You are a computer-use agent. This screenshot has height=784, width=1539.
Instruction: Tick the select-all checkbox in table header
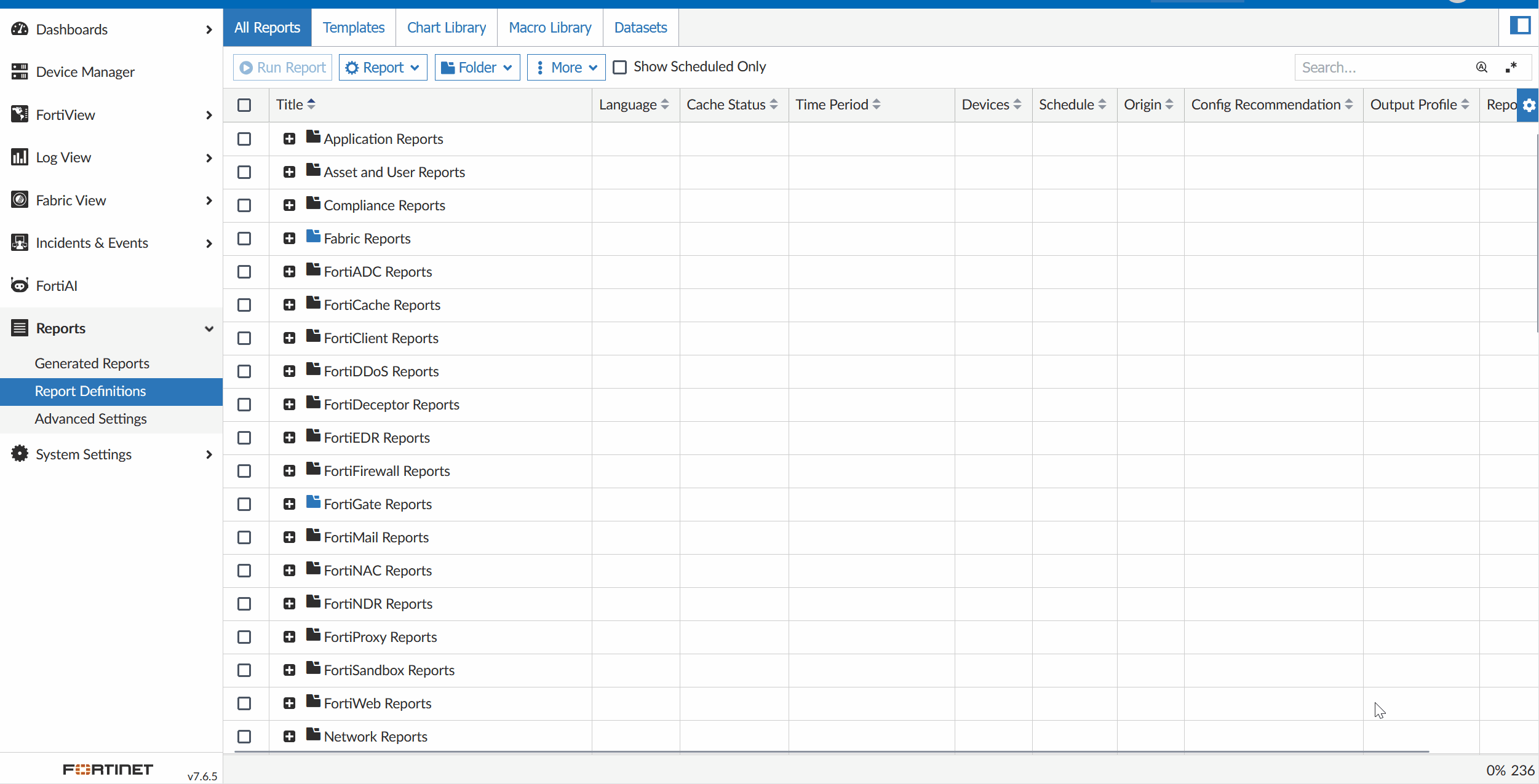click(244, 105)
